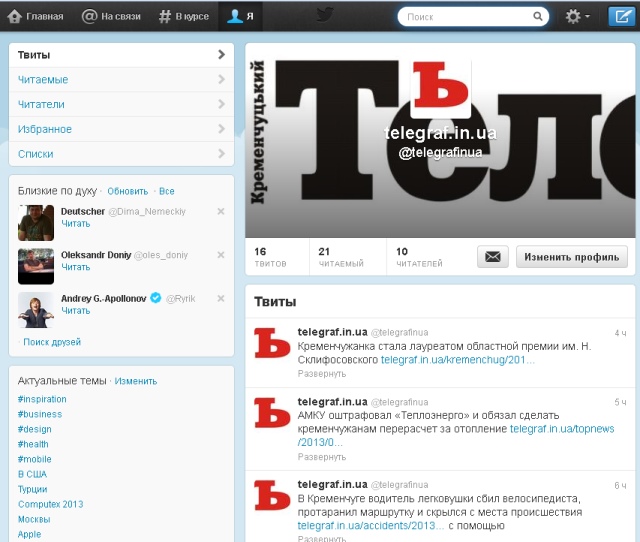640x542 pixels.
Task: Click the Twitter bird logo
Action: pyautogui.click(x=324, y=15)
